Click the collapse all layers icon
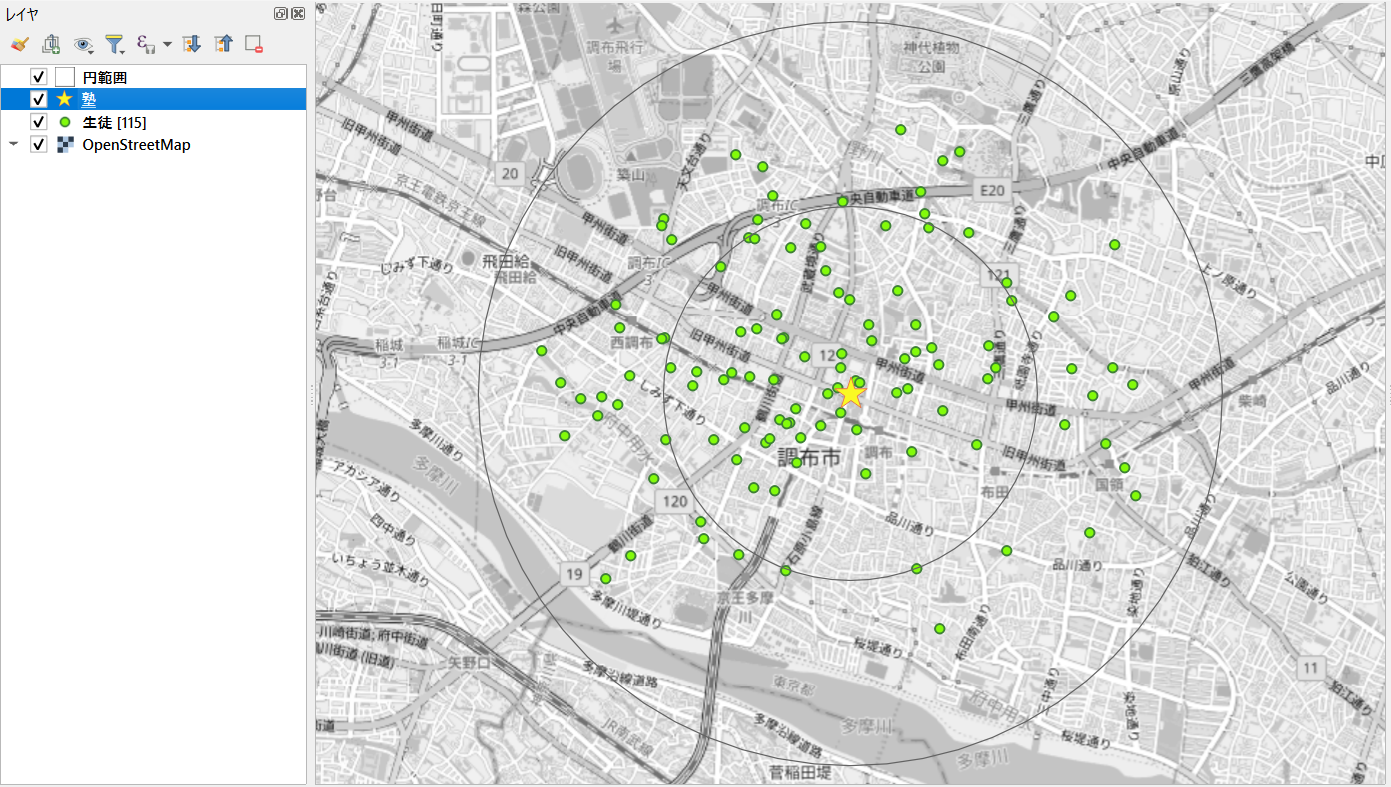 224,44
